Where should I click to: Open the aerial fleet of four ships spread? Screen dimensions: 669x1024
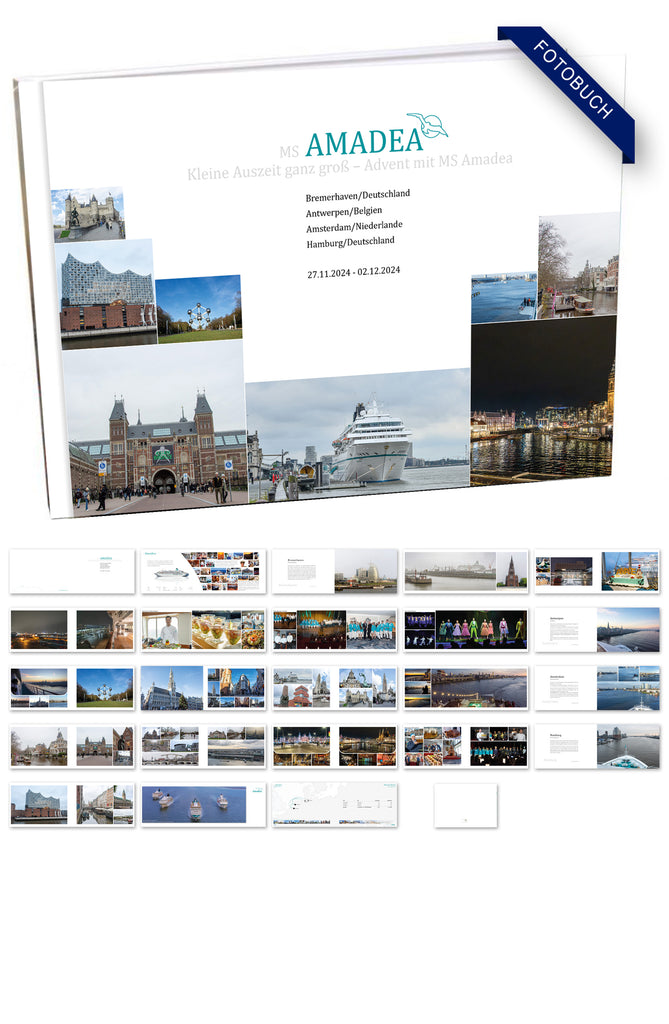(203, 805)
